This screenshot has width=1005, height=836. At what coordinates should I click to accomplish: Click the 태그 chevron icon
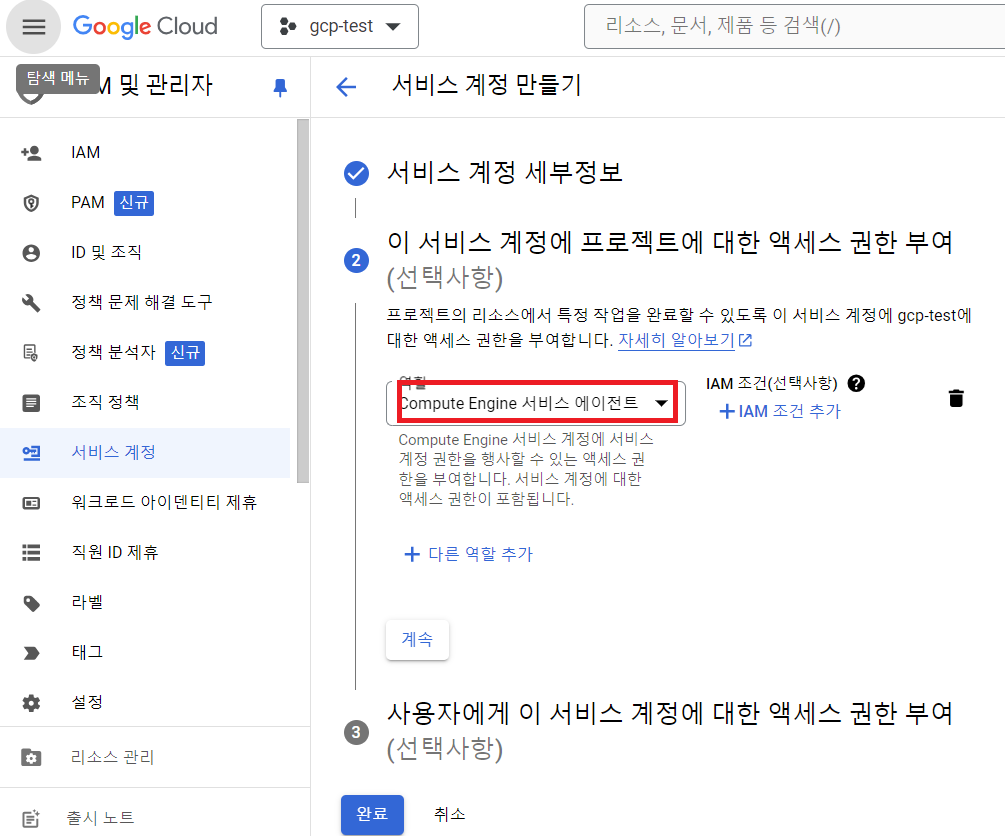coord(31,653)
